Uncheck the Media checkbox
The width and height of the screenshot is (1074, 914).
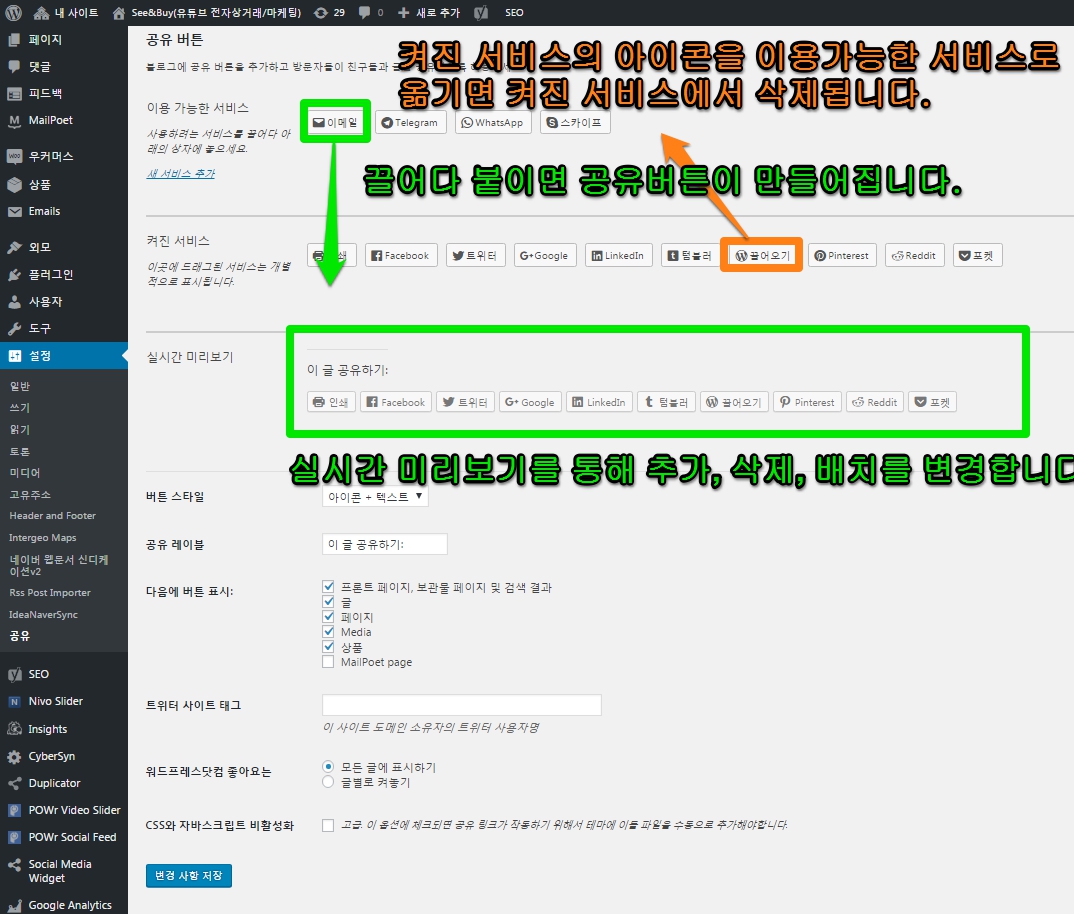(x=329, y=632)
